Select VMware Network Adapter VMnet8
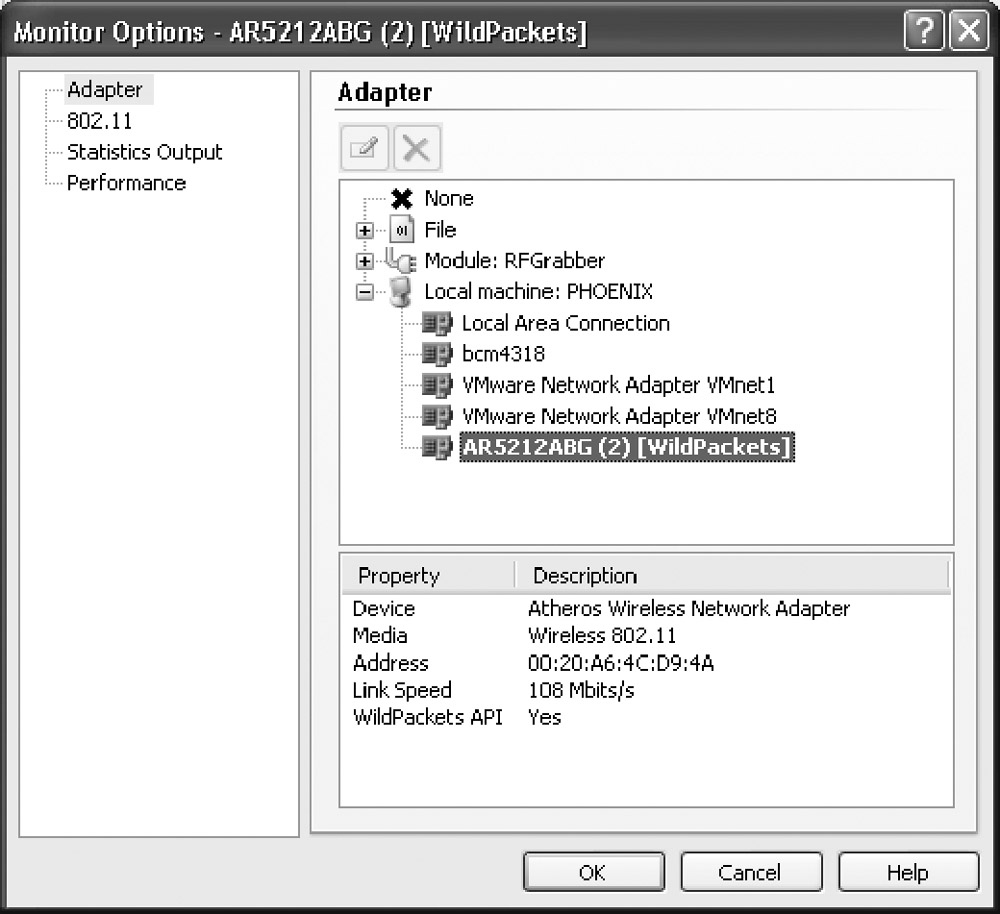This screenshot has width=1000, height=914. click(619, 416)
